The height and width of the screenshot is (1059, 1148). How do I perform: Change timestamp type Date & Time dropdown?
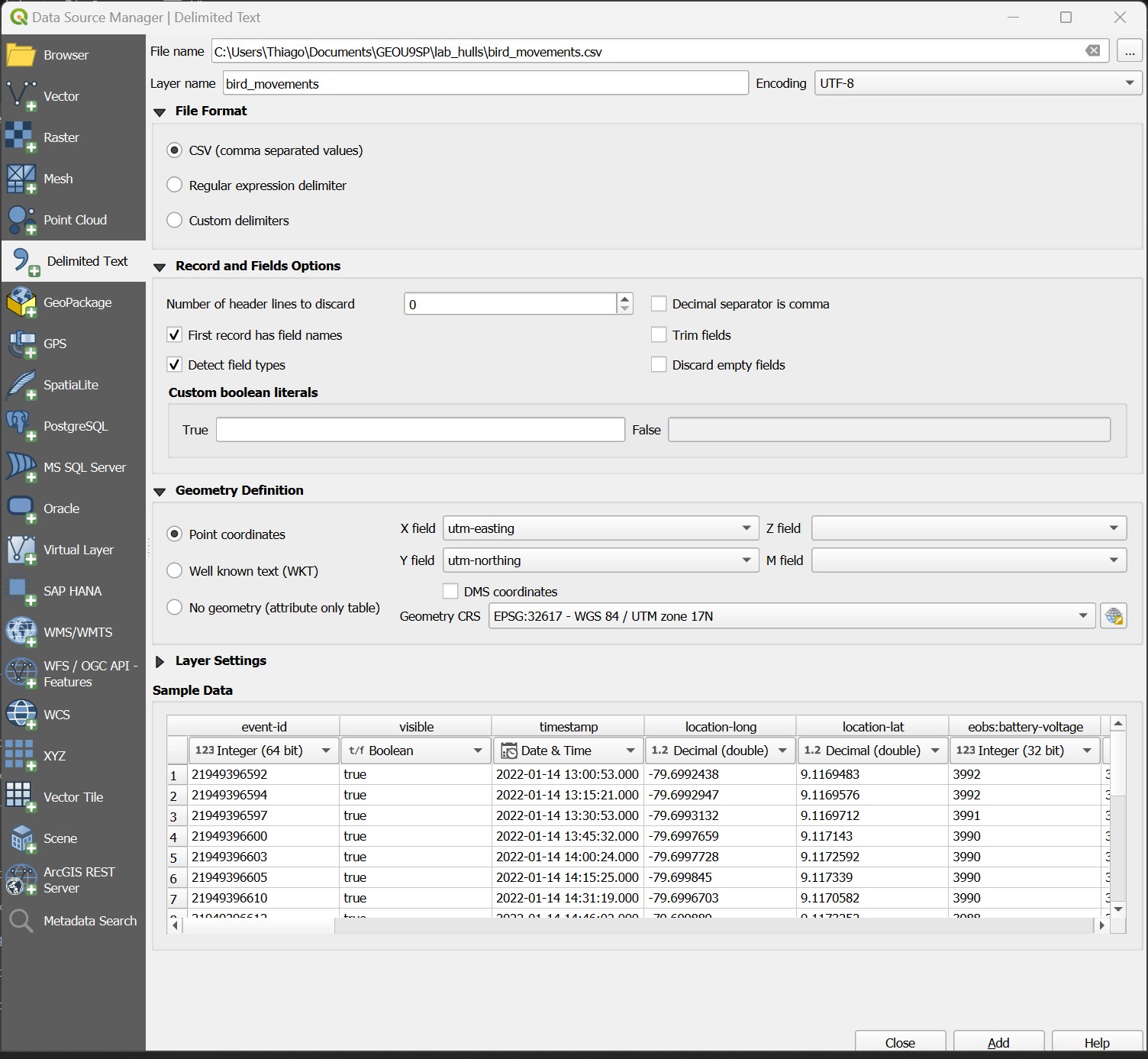(568, 751)
